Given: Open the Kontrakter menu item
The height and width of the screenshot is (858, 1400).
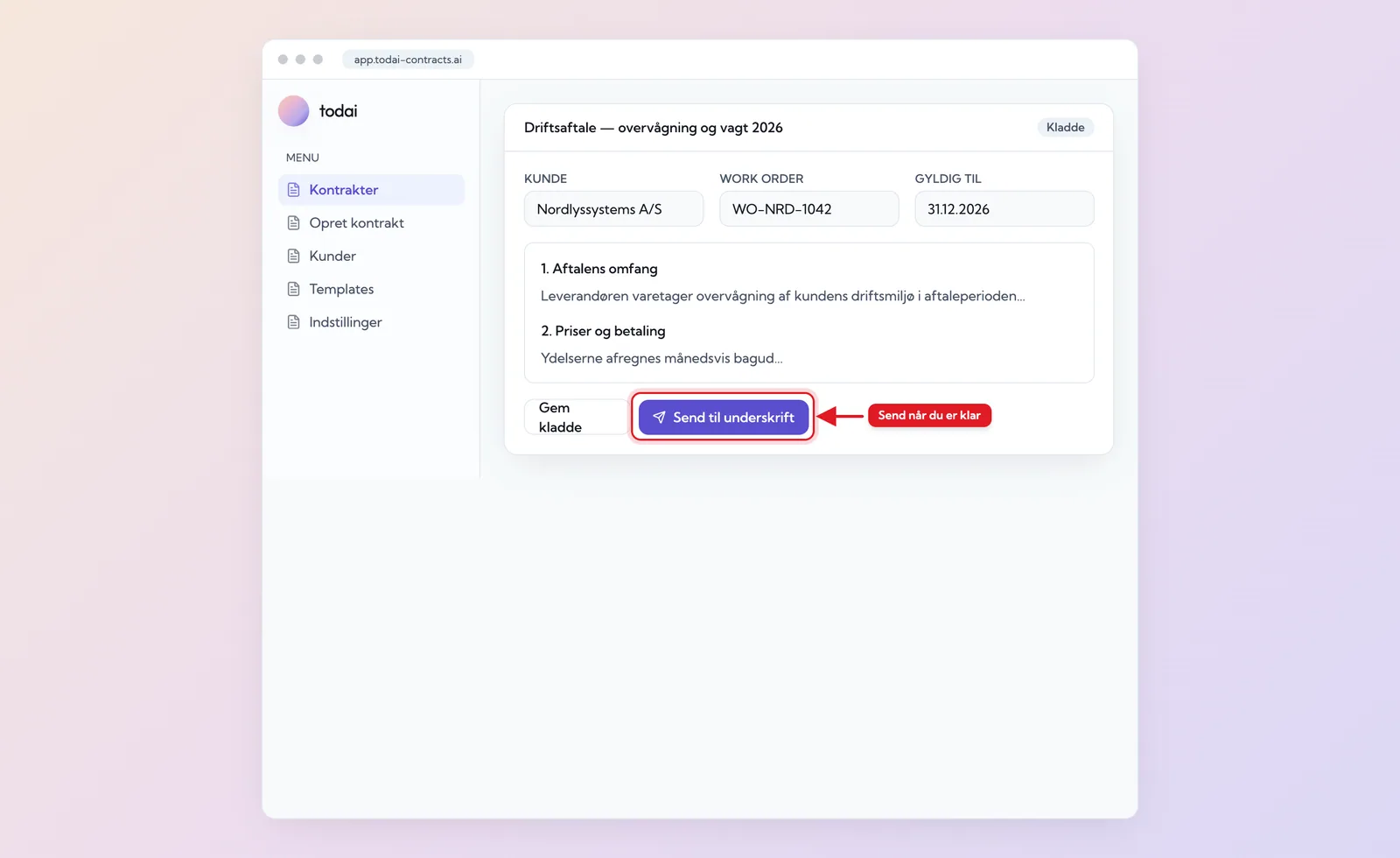Looking at the screenshot, I should pyautogui.click(x=371, y=190).
